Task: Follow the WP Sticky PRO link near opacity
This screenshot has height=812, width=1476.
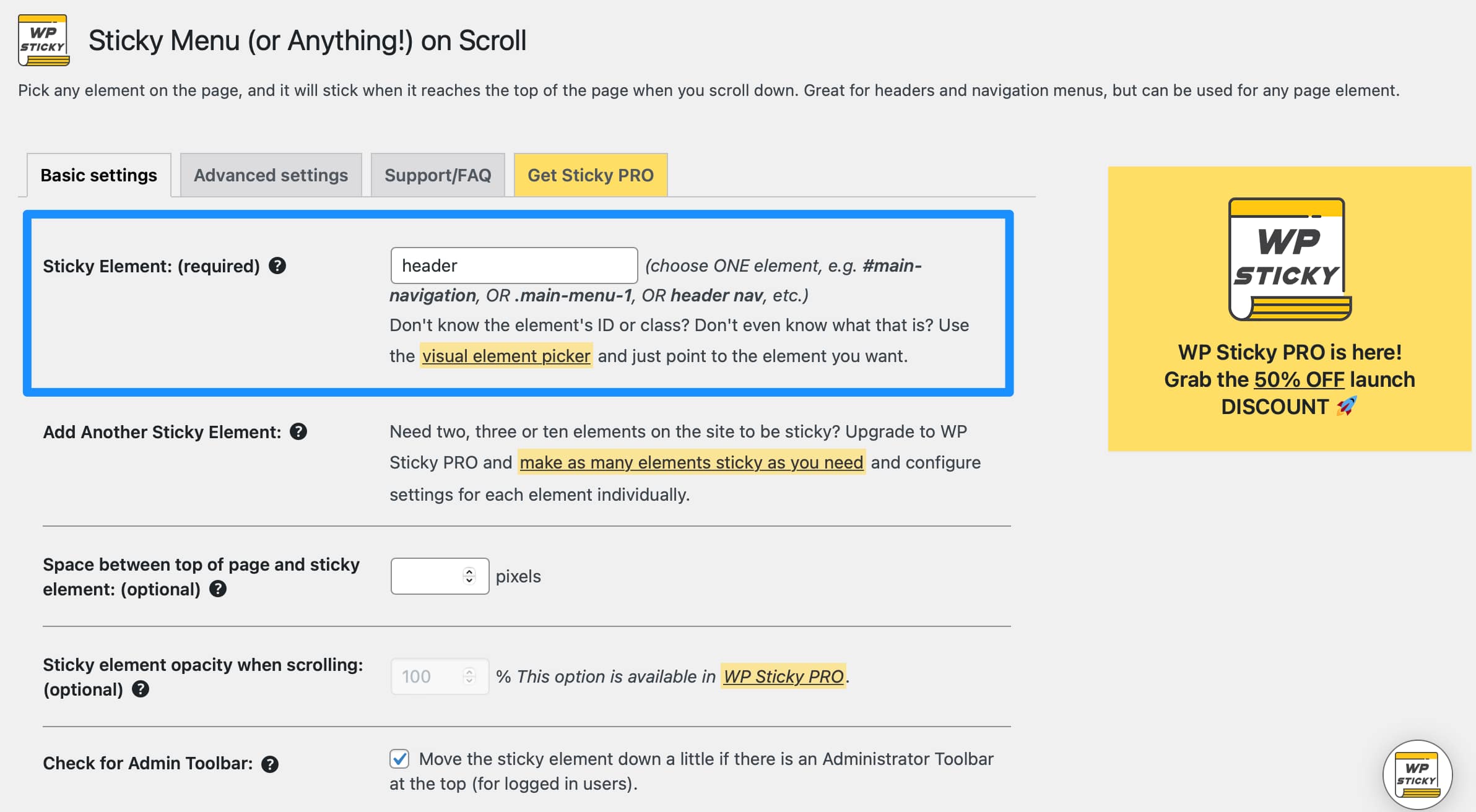Action: click(x=783, y=676)
